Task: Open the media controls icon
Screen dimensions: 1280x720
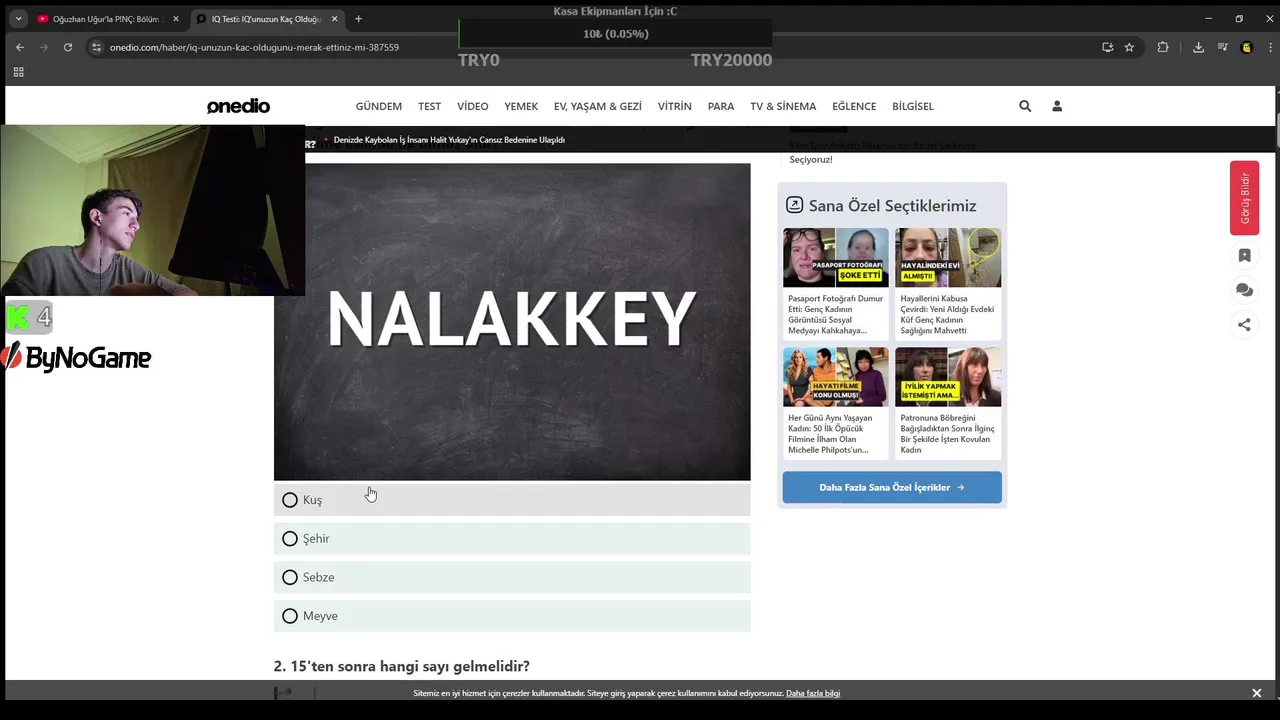Action: [1222, 47]
